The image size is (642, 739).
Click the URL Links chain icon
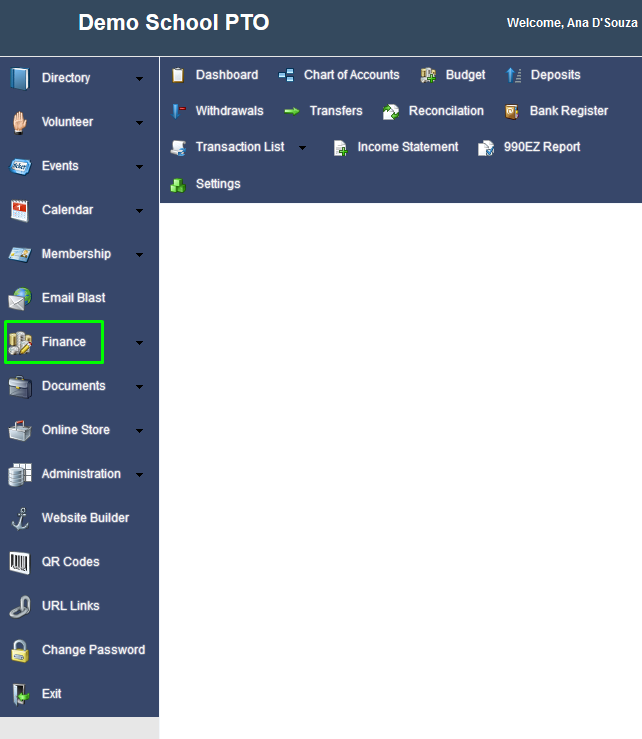pyautogui.click(x=20, y=606)
